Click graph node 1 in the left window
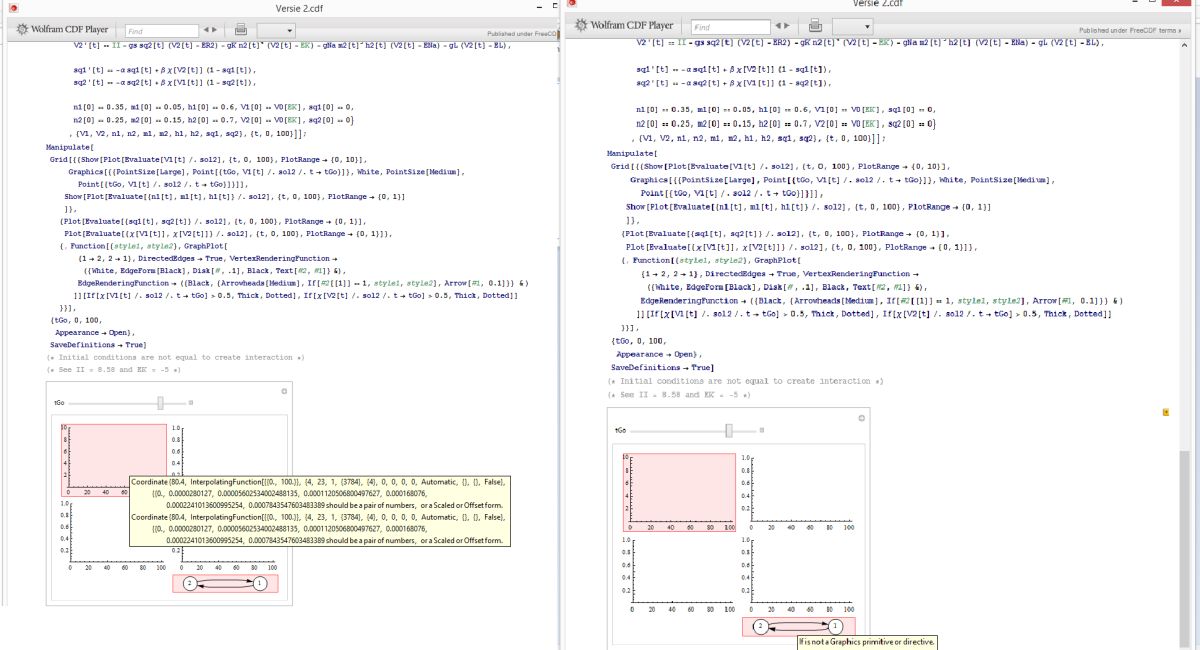 pyautogui.click(x=260, y=583)
